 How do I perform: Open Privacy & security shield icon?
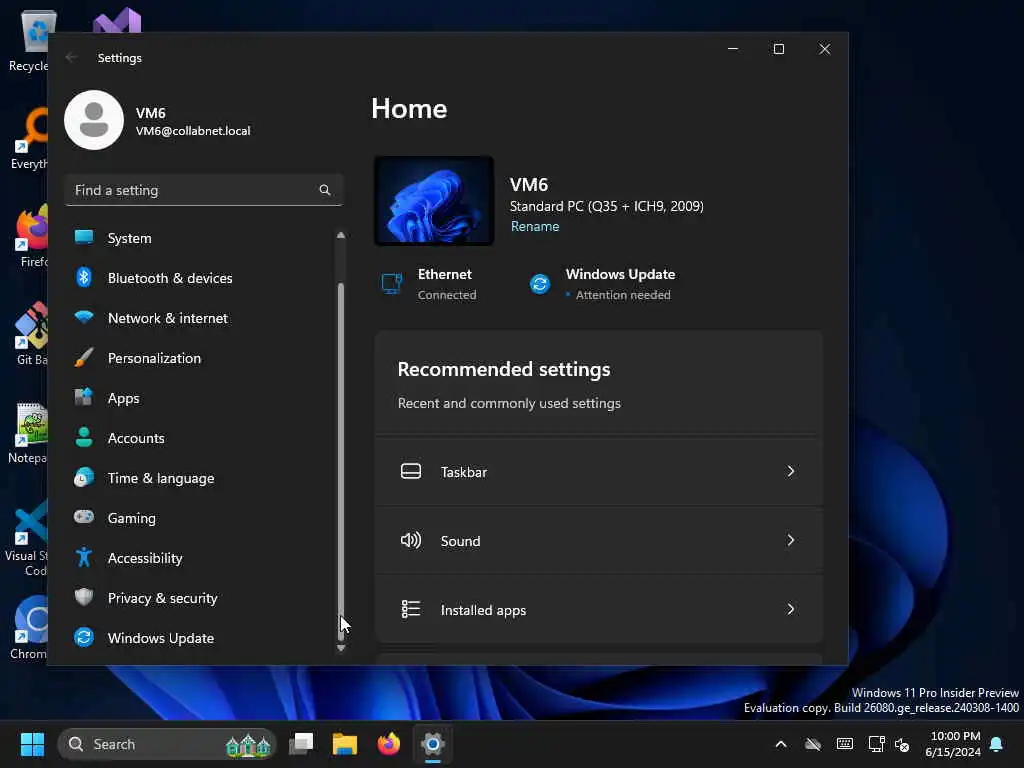(84, 597)
